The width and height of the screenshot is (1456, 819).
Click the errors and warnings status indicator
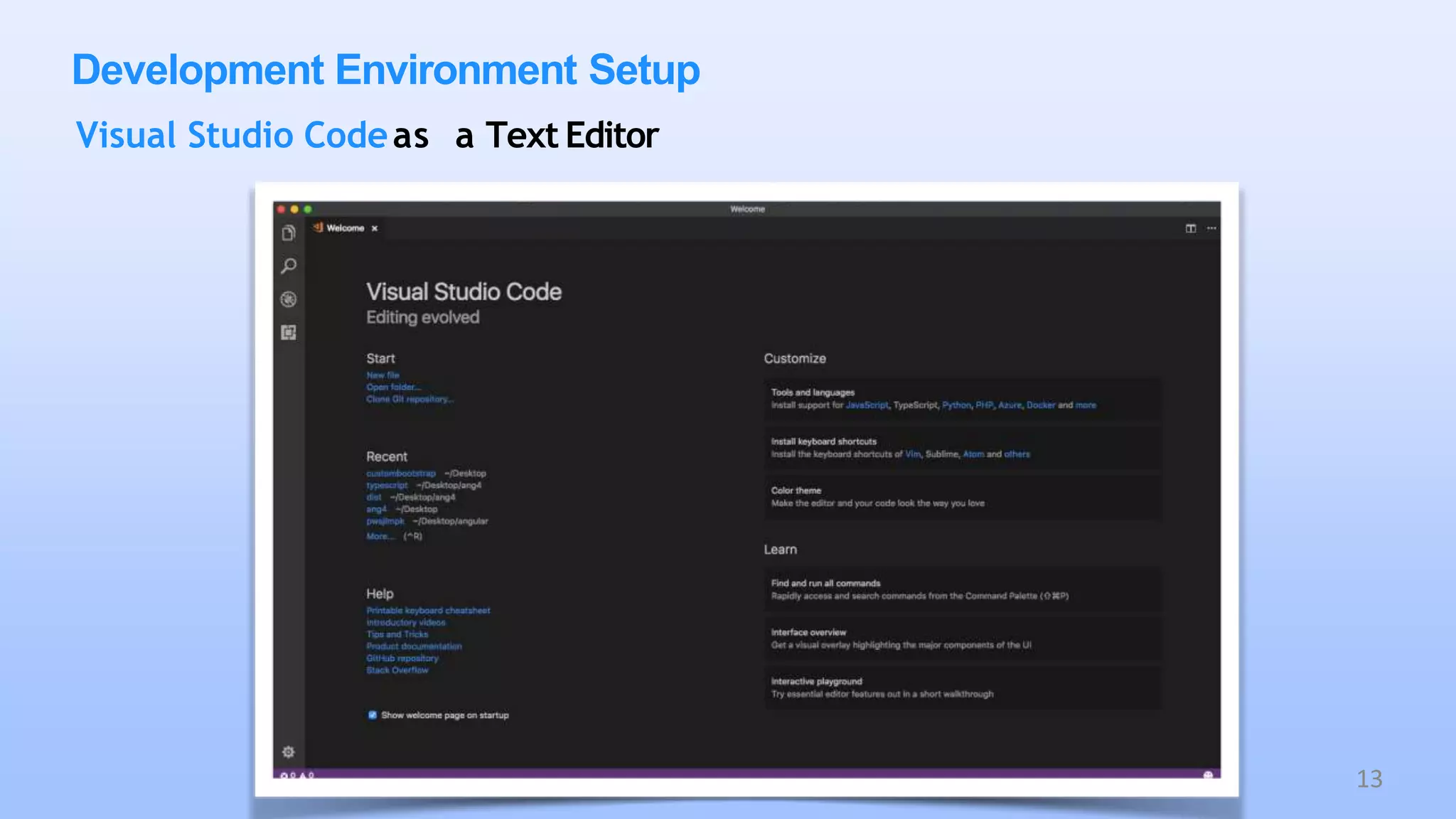pos(297,775)
